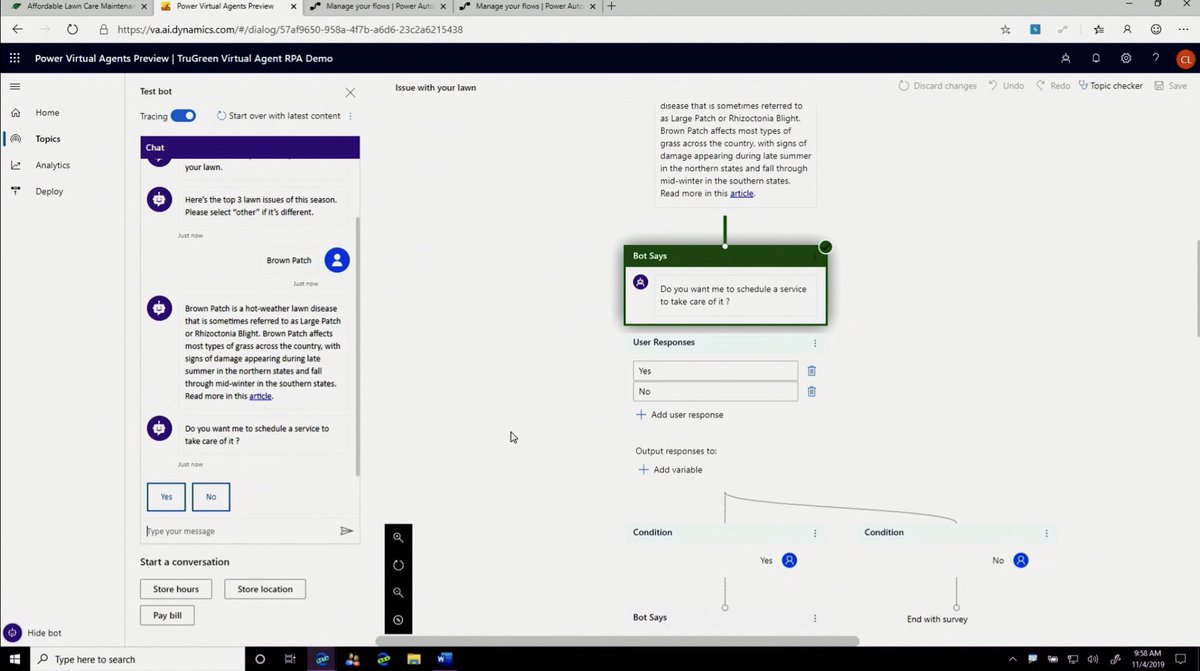Click the bottom canvas tool icon
The width and height of the screenshot is (1200, 671).
point(398,620)
